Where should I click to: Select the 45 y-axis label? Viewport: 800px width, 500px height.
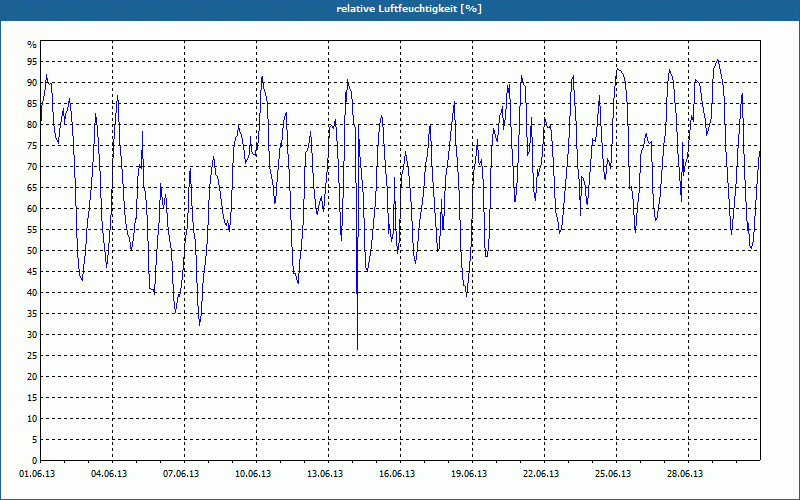click(x=32, y=271)
